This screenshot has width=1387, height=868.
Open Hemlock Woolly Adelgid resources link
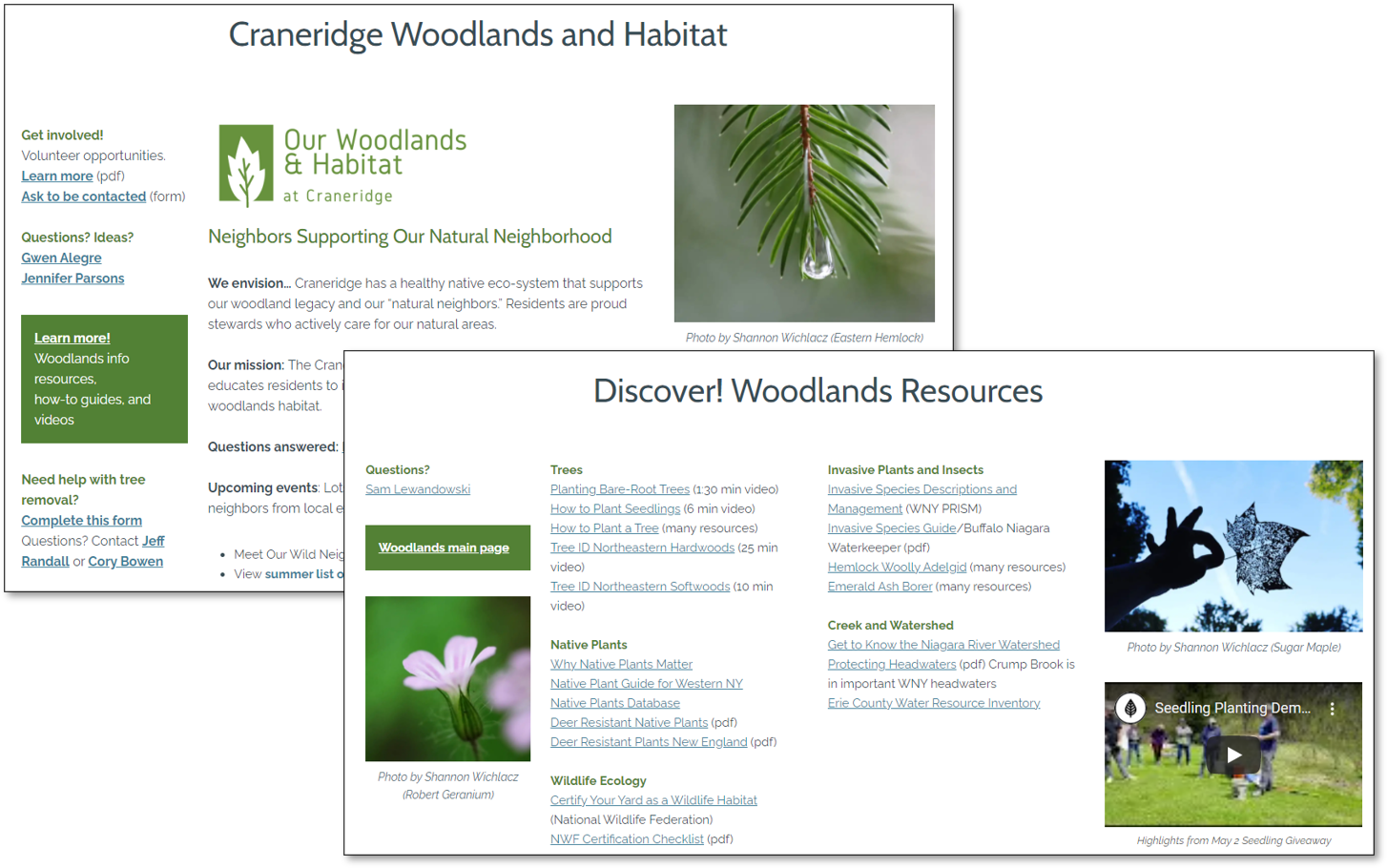(897, 567)
